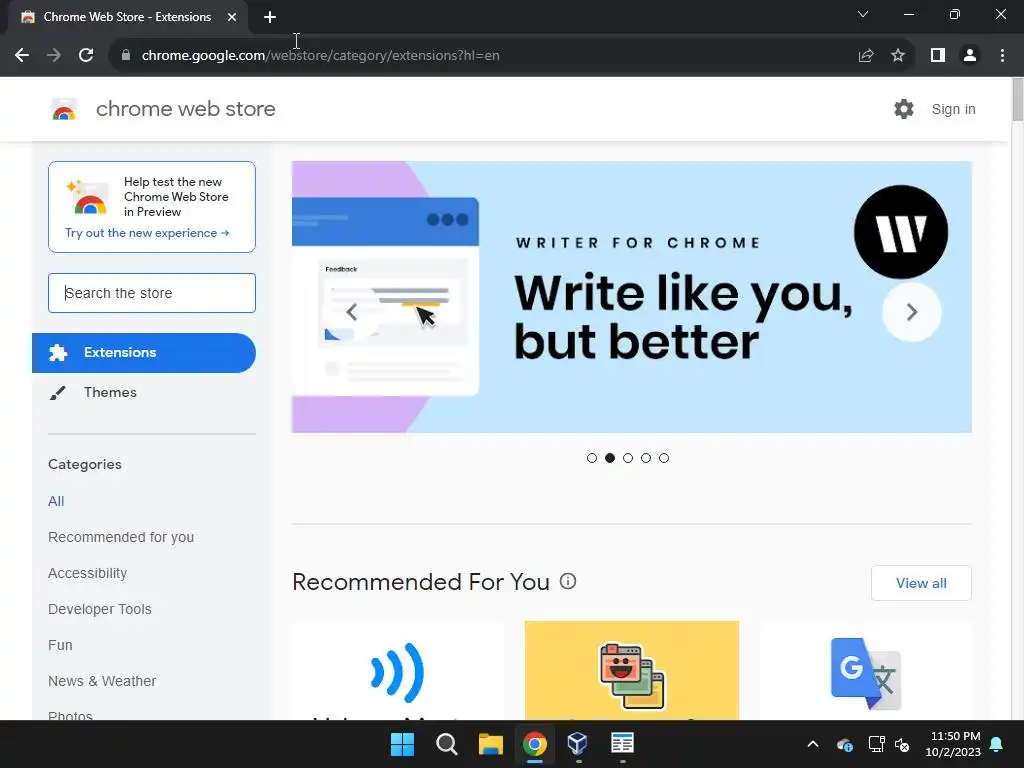1024x768 pixels.
Task: Select the first carousel dot
Action: 592,458
